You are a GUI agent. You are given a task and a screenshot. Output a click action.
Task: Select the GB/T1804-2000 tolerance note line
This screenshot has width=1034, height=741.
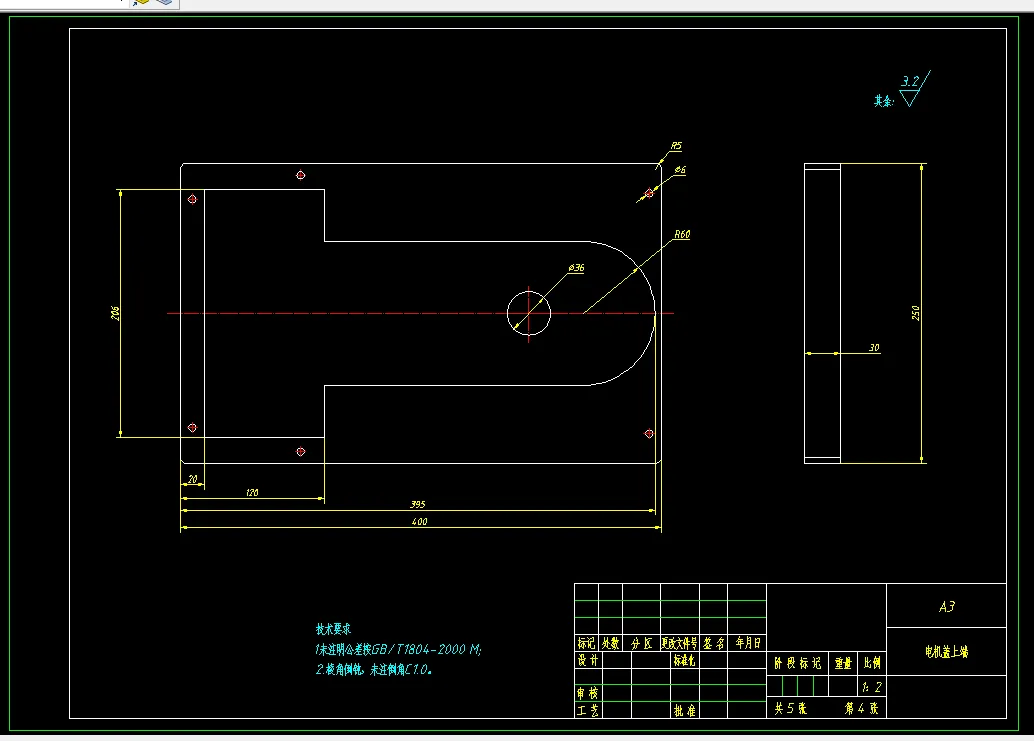(x=398, y=649)
